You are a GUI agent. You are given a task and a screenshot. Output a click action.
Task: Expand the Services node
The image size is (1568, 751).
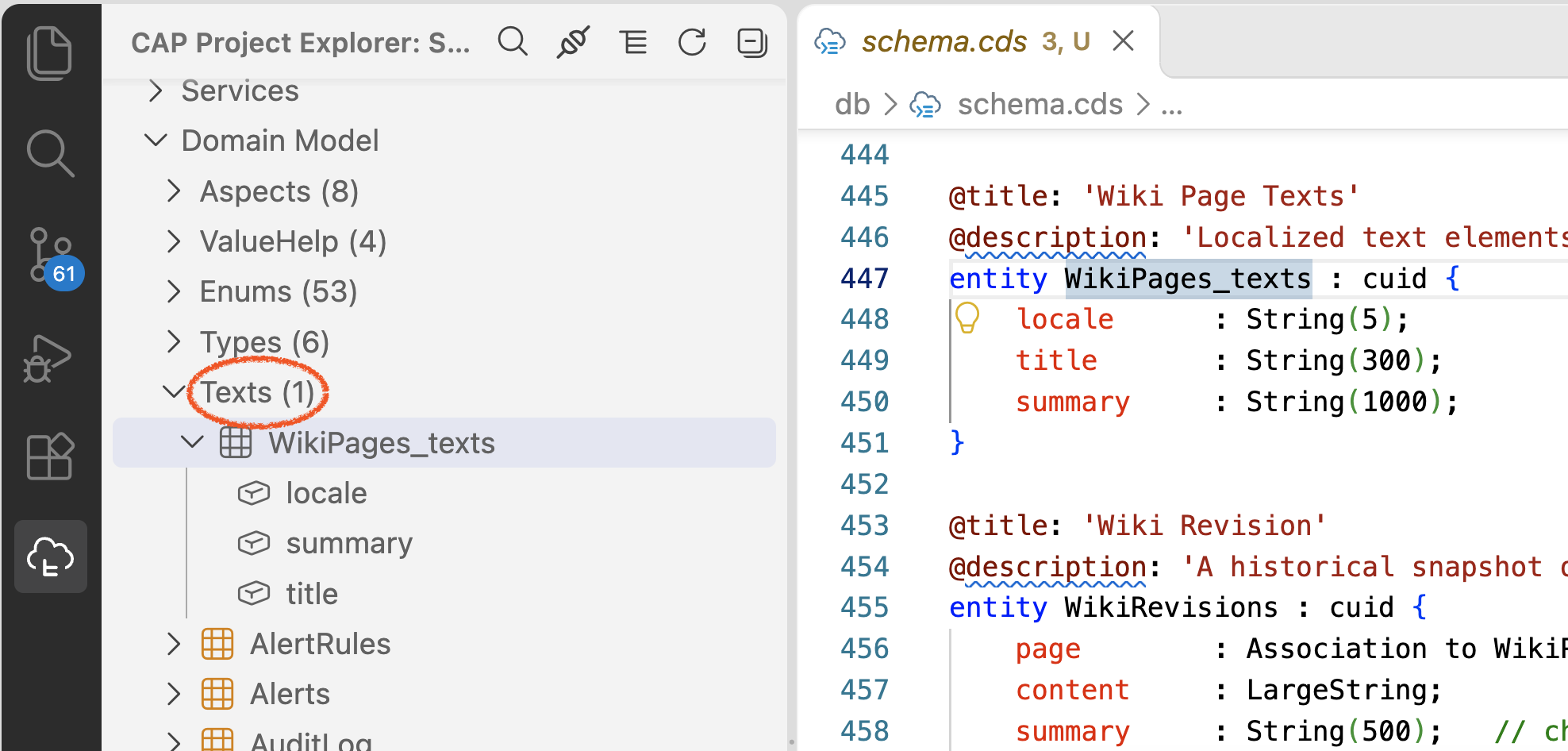[156, 91]
